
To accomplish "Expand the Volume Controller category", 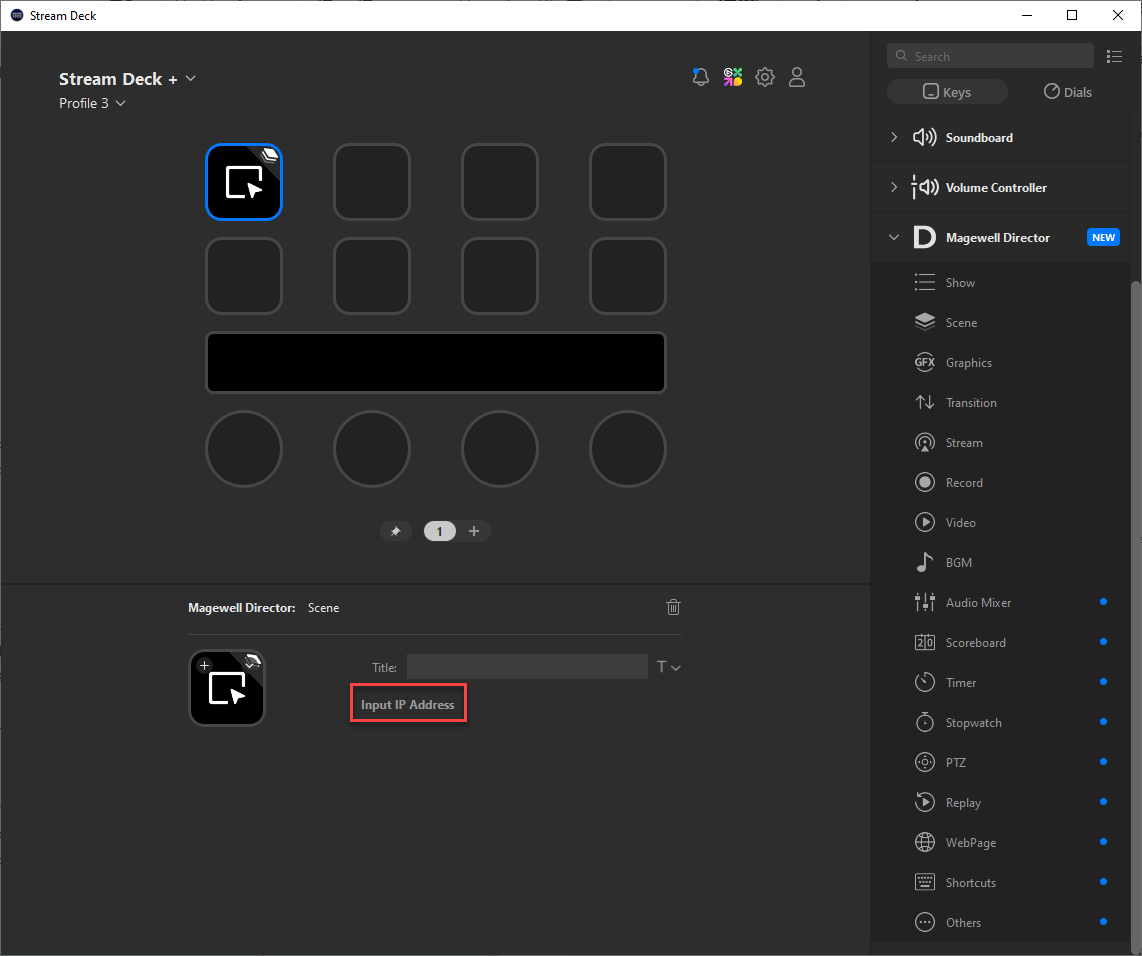I will 894,187.
